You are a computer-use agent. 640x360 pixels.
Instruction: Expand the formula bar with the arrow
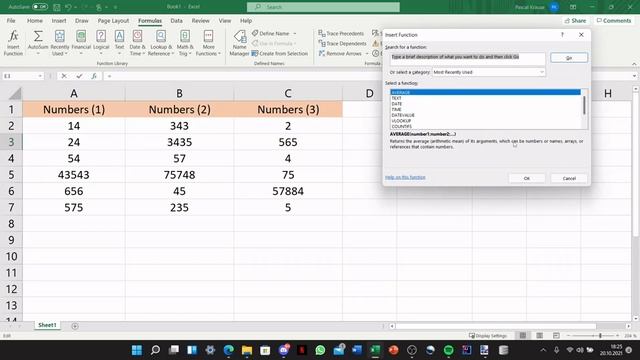pos(634,76)
